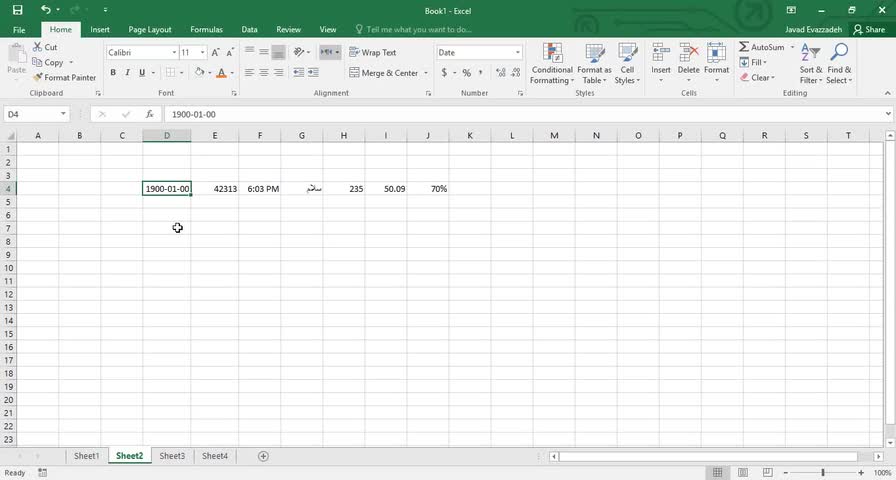Screen dimensions: 896x480
Task: Apply percent style to cell
Action: [466, 73]
